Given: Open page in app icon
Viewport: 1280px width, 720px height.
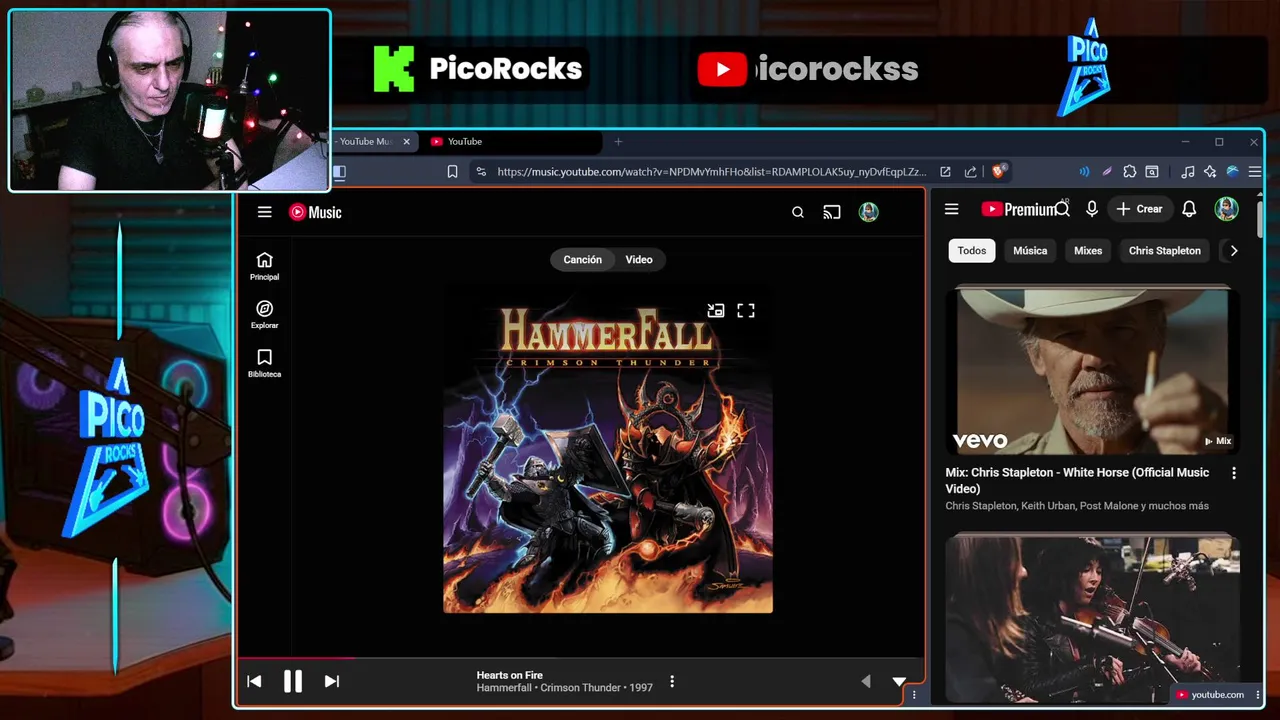Looking at the screenshot, I should tap(945, 172).
